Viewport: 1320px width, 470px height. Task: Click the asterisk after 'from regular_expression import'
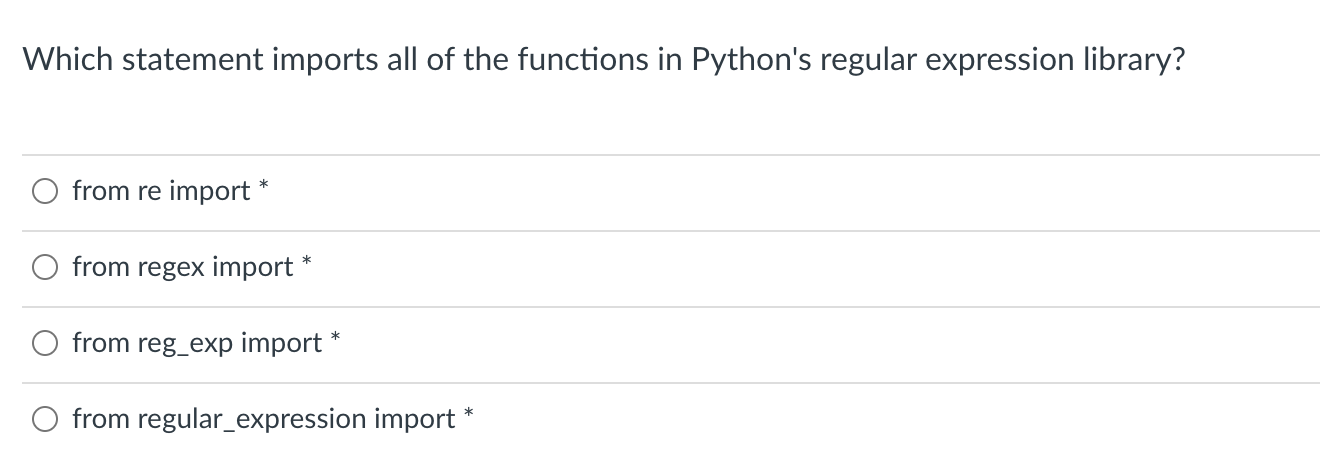470,414
